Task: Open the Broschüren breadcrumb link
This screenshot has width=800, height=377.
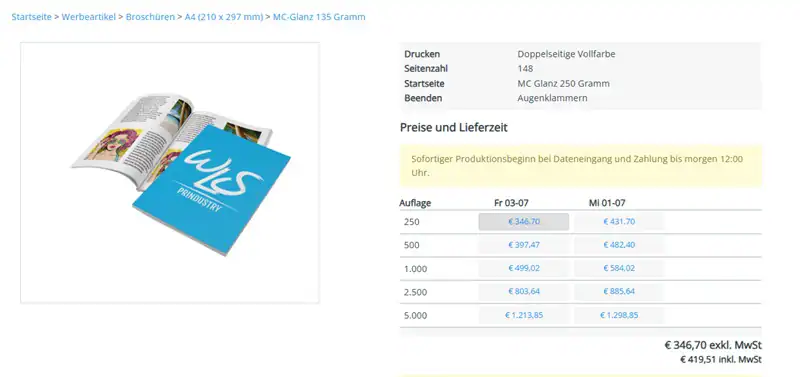Action: (151, 17)
